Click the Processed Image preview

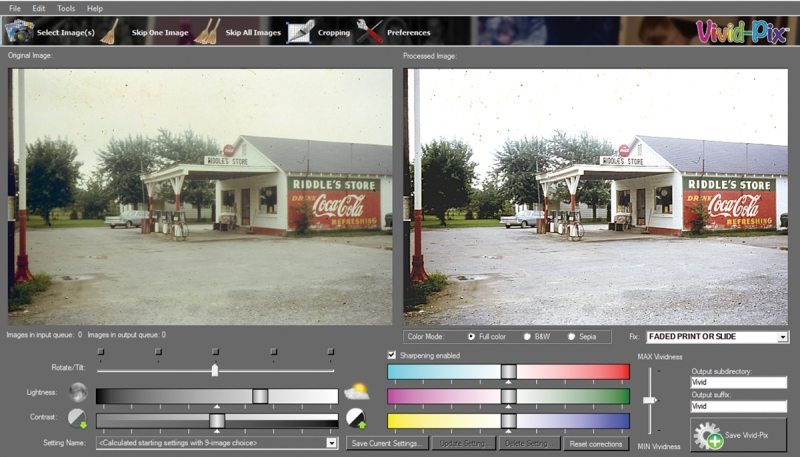coord(595,197)
